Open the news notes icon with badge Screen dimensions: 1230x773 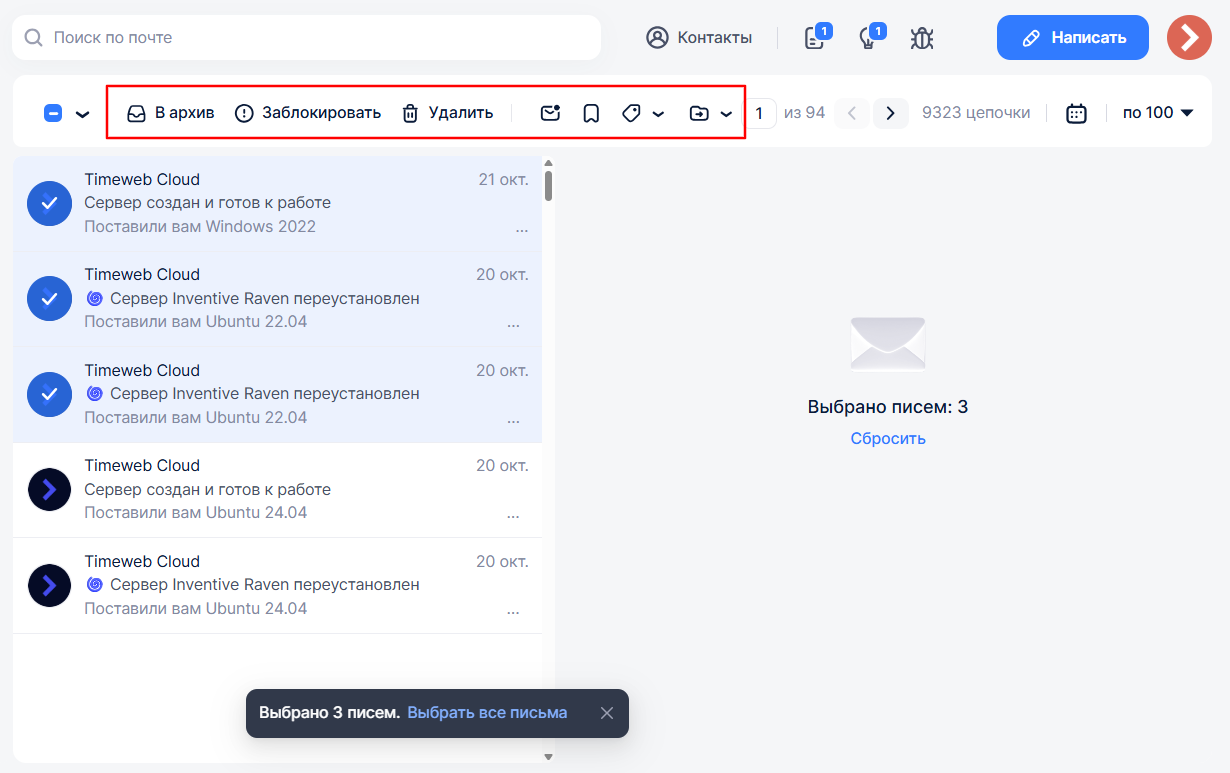click(x=814, y=38)
